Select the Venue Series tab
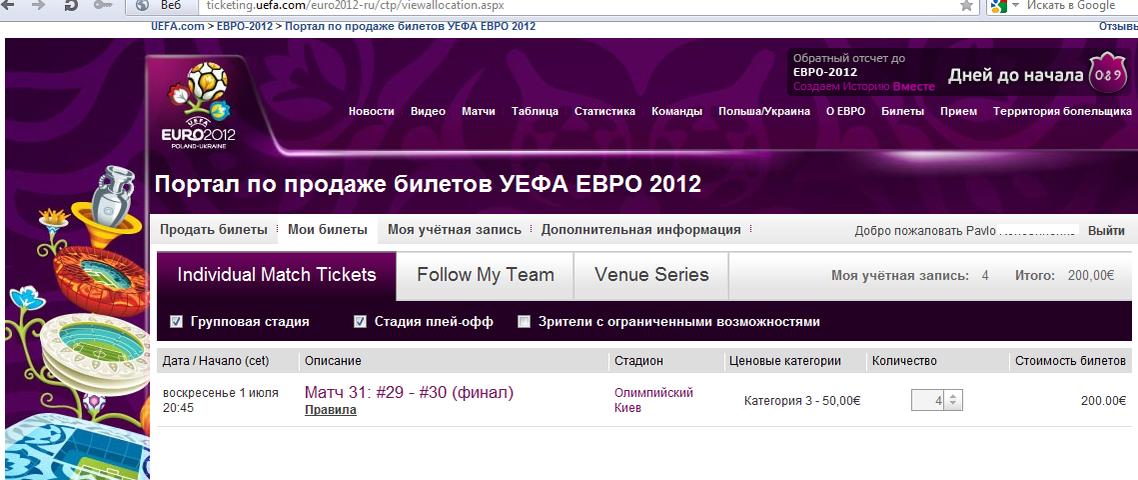This screenshot has width=1138, height=480. tap(651, 275)
